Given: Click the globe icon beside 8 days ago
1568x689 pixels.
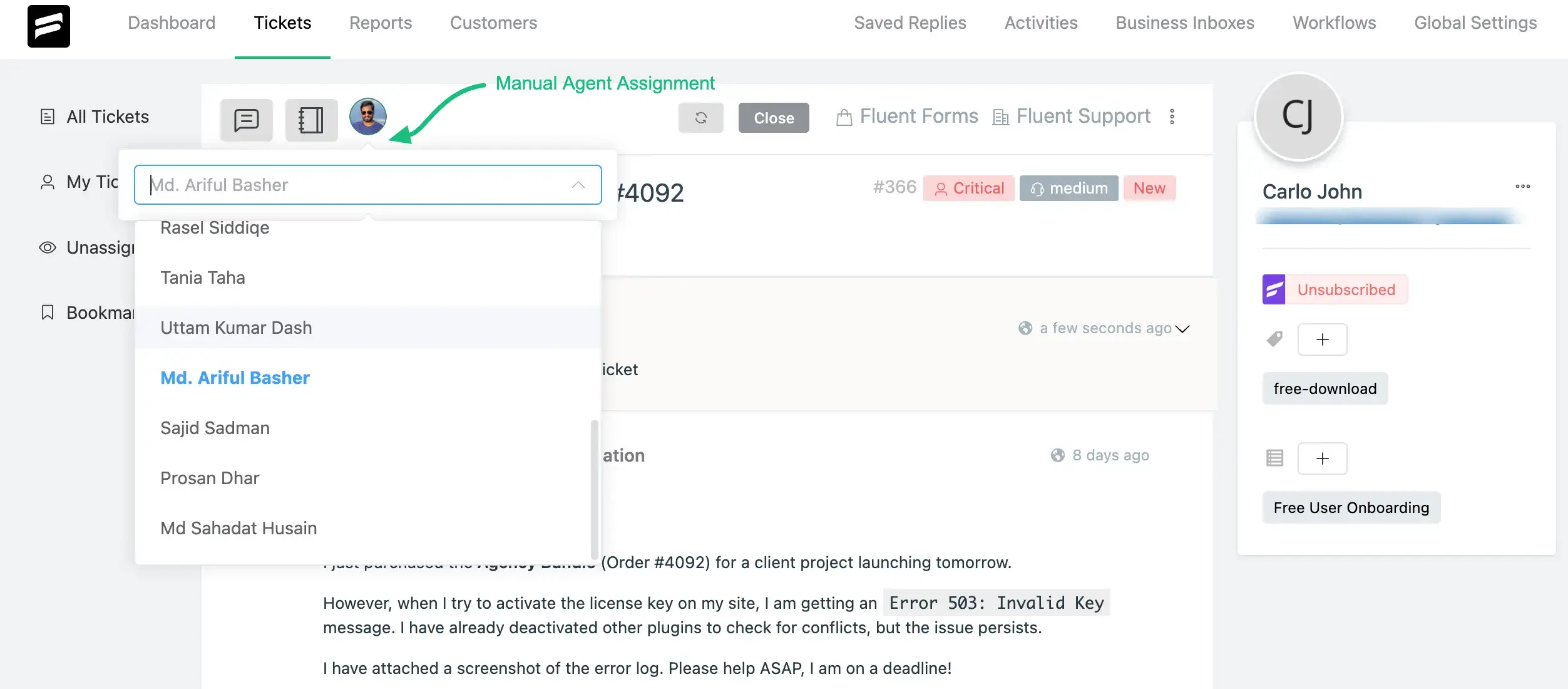Looking at the screenshot, I should [x=1057, y=455].
